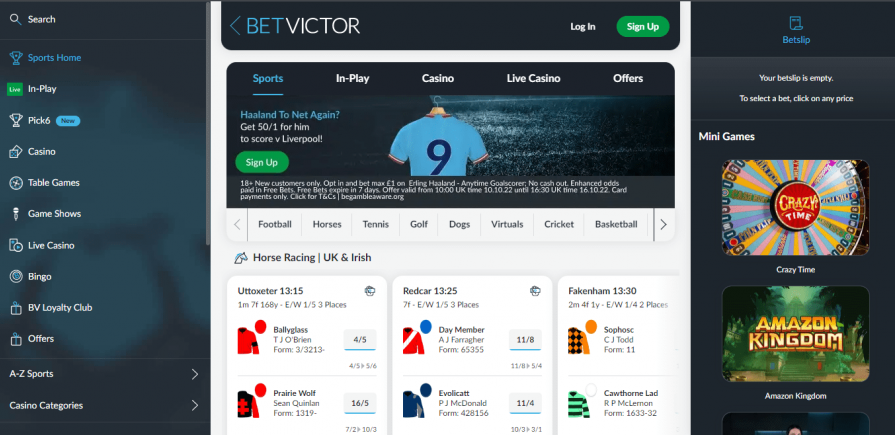This screenshot has width=895, height=435.
Task: Click the Uttoxeter 13:15 race card icon
Action: tap(370, 291)
